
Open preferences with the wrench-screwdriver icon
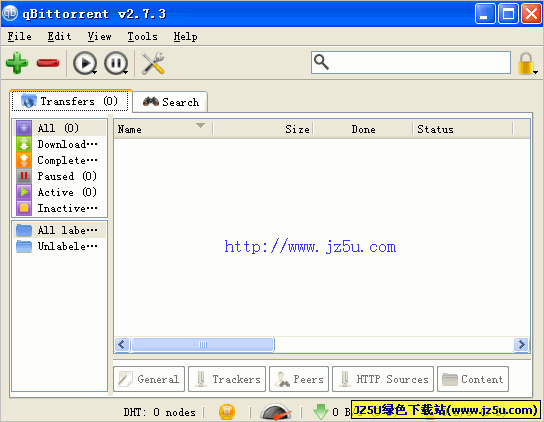[153, 63]
